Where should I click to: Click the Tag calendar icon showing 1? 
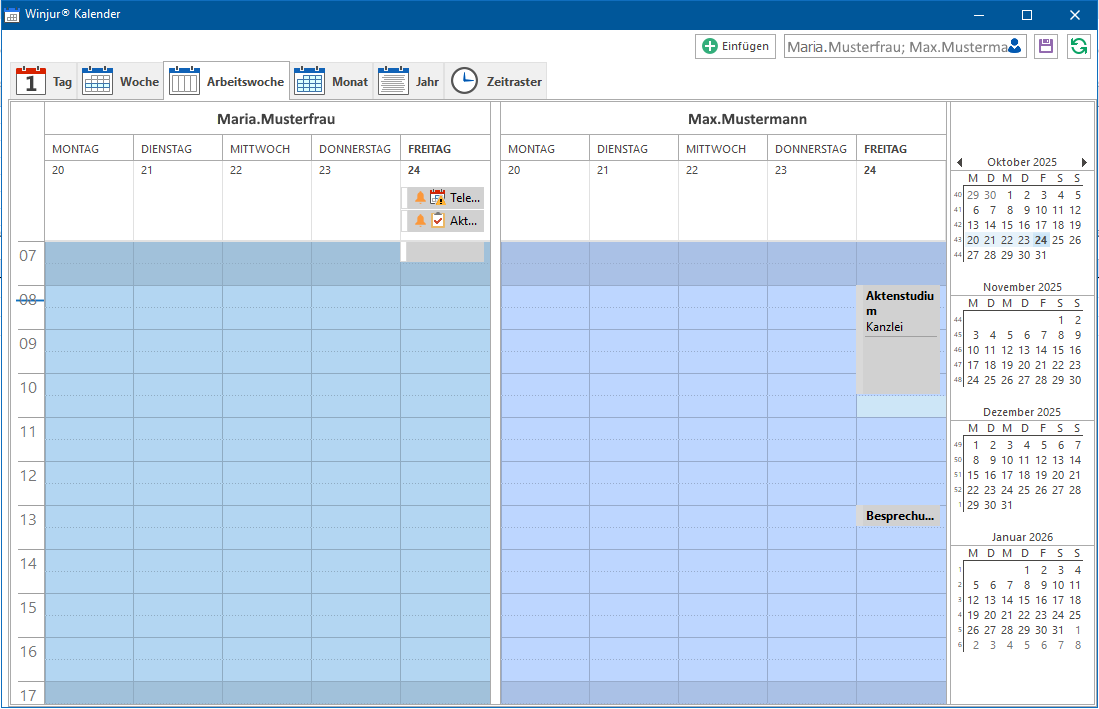tap(30, 81)
